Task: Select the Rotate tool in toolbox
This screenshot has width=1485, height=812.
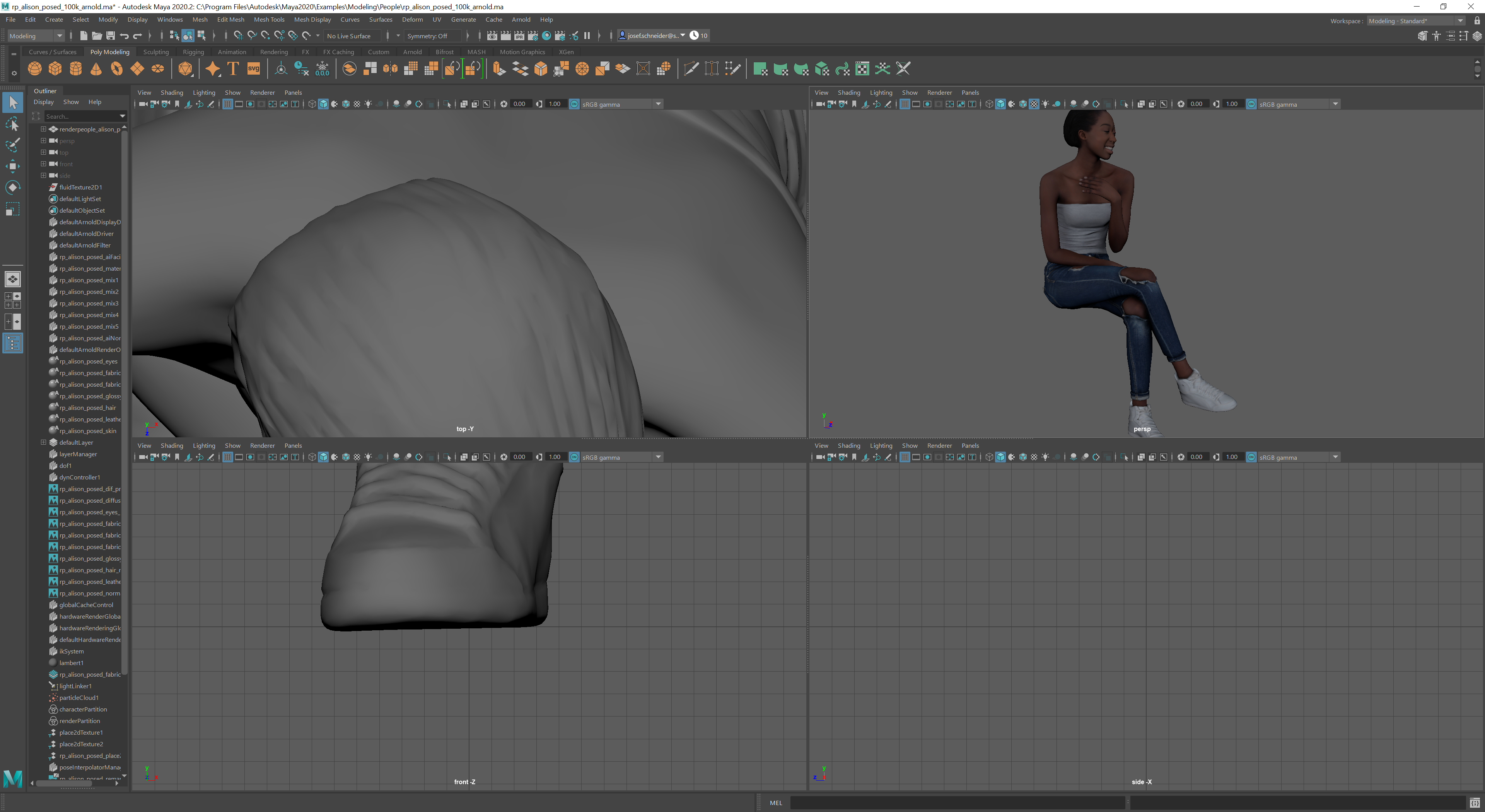Action: 13,187
